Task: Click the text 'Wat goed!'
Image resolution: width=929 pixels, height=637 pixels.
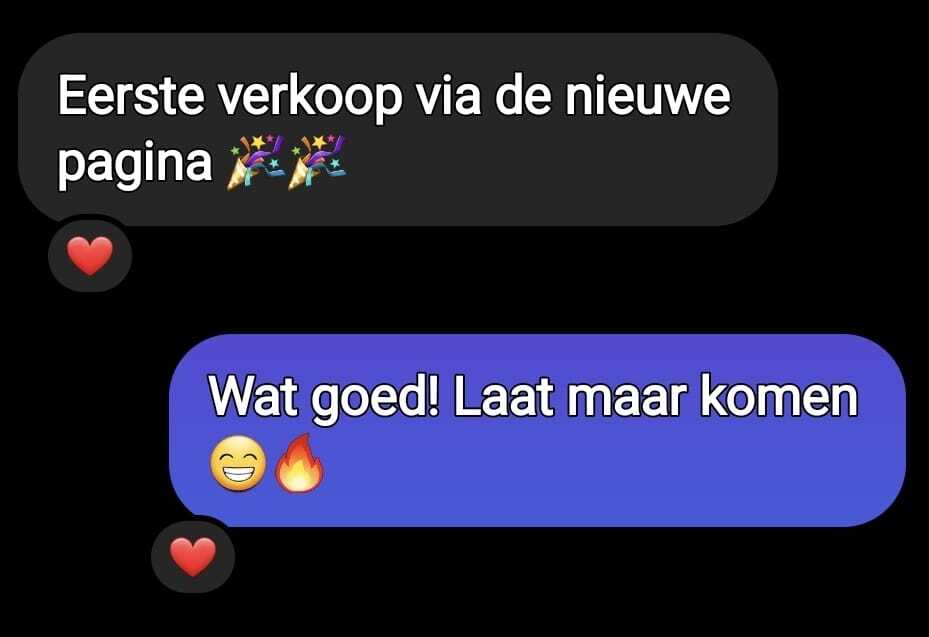Action: (325, 398)
